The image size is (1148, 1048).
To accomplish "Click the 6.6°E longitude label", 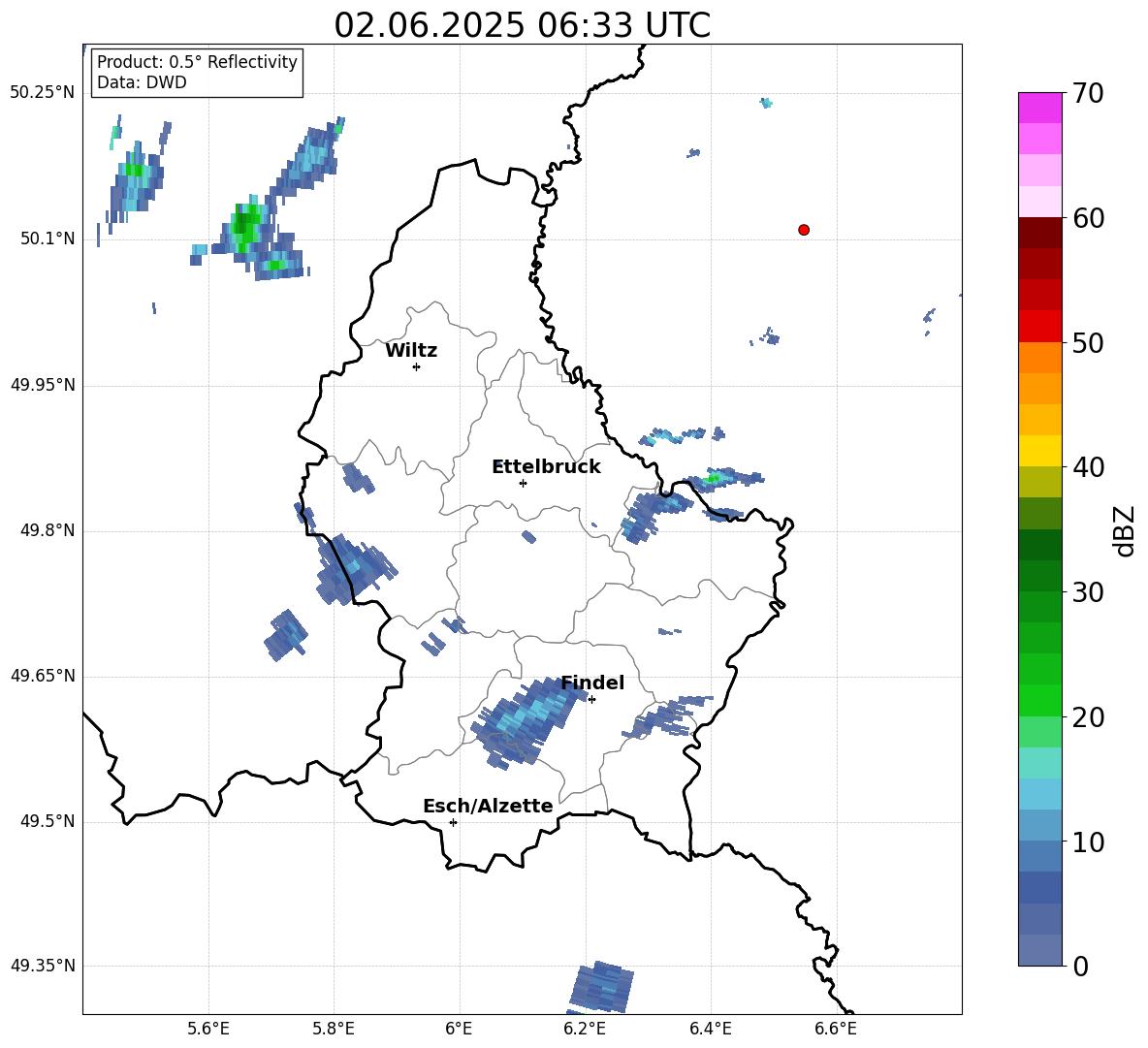I will (836, 1029).
